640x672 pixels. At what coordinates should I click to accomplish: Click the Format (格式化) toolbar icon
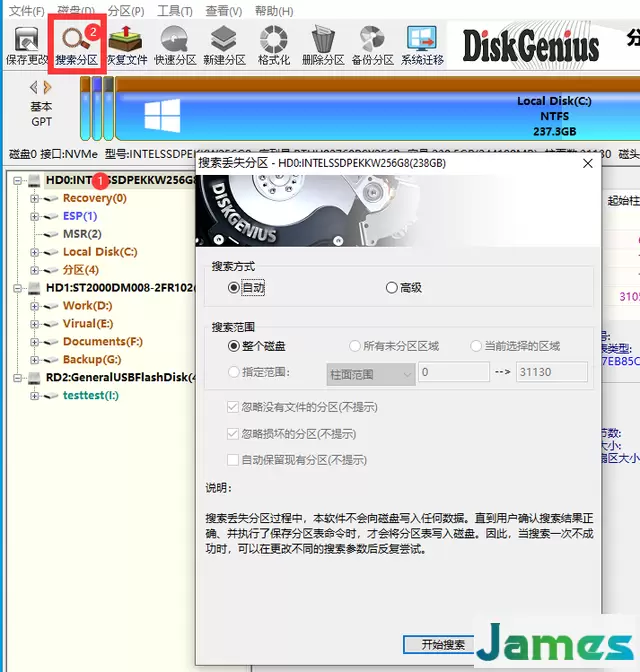click(274, 45)
